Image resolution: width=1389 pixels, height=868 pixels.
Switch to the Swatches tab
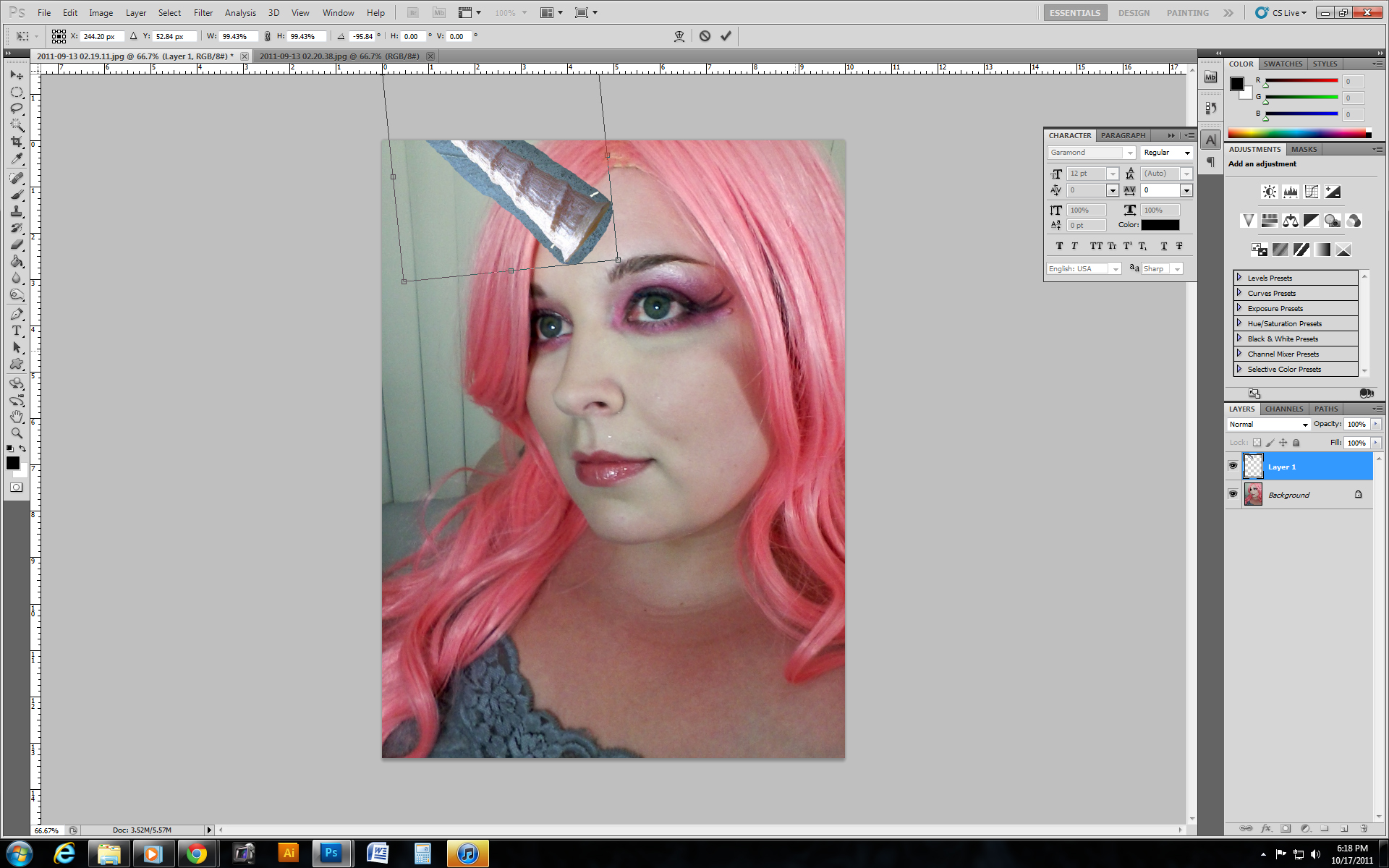(1283, 64)
